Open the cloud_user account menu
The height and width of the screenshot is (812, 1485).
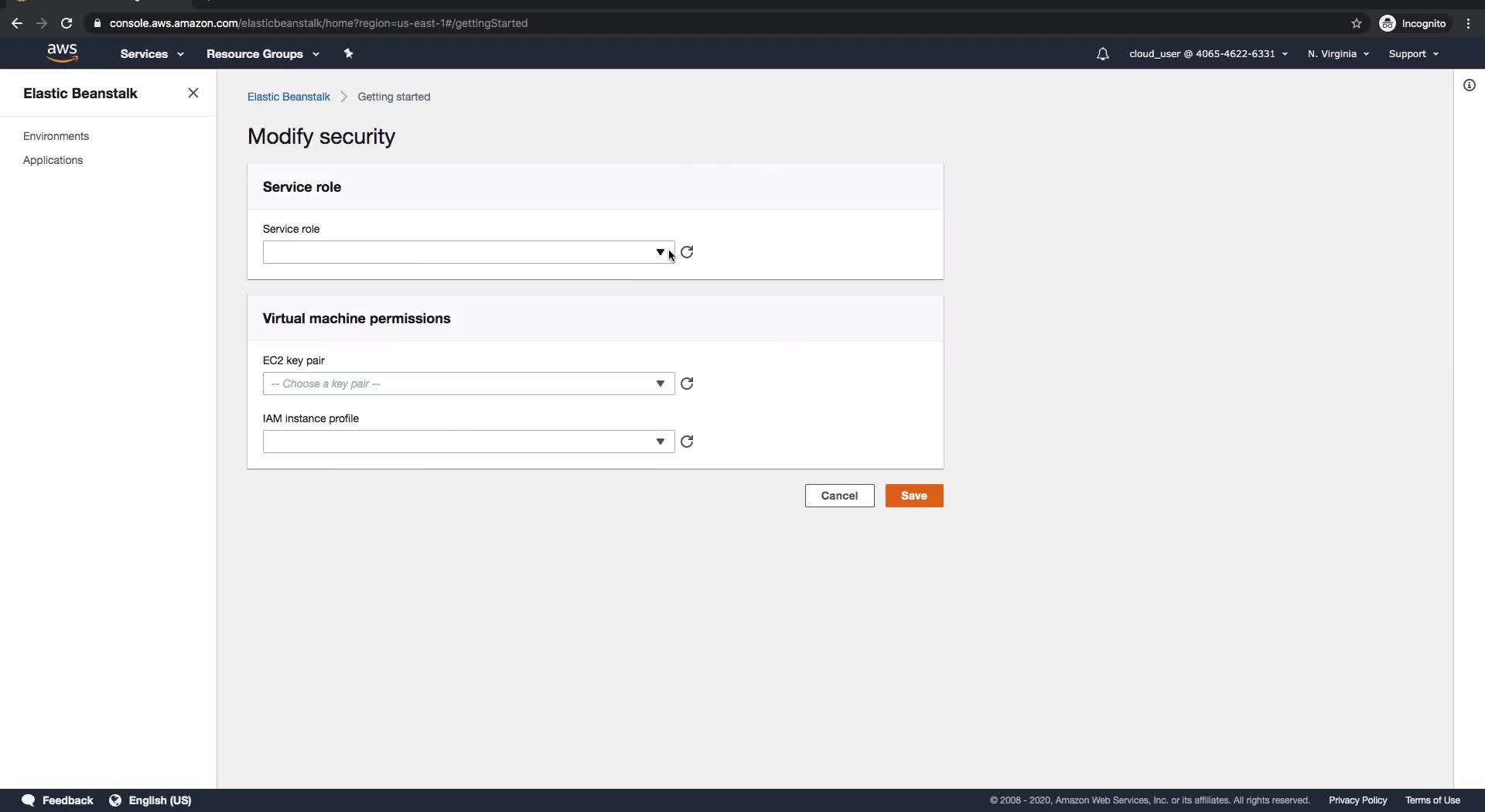(1208, 54)
